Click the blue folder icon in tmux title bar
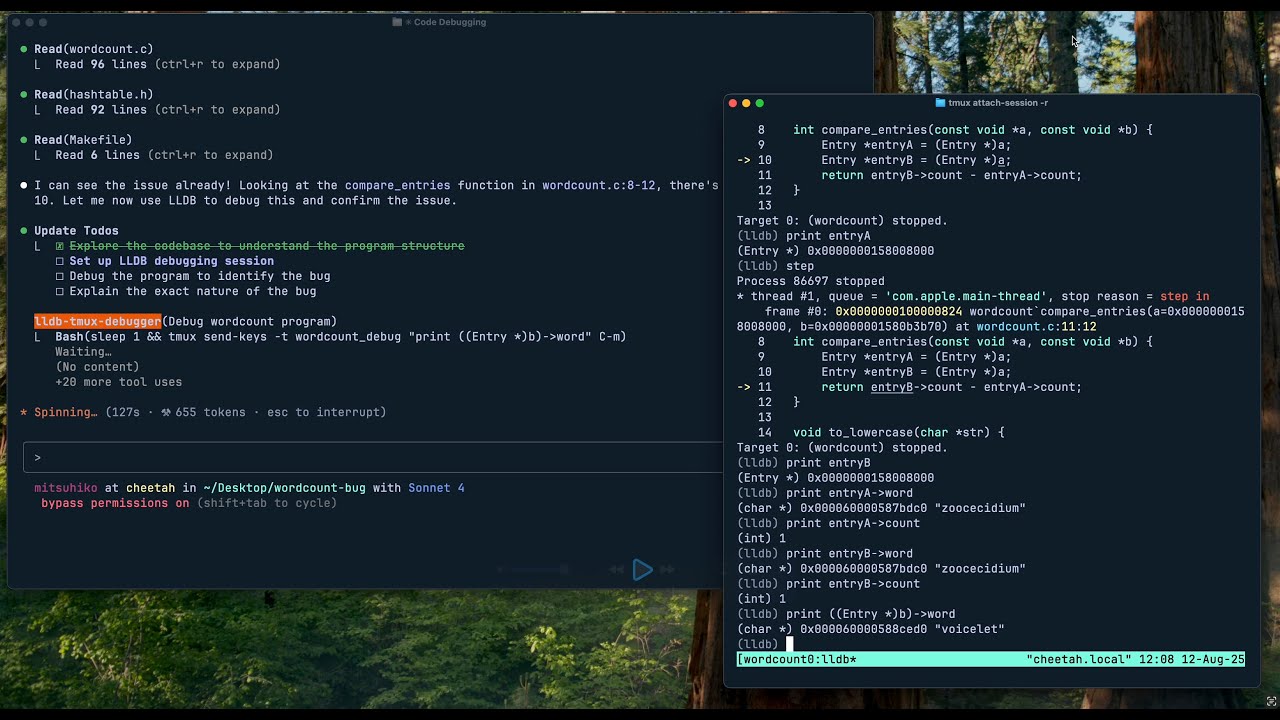 (x=939, y=102)
